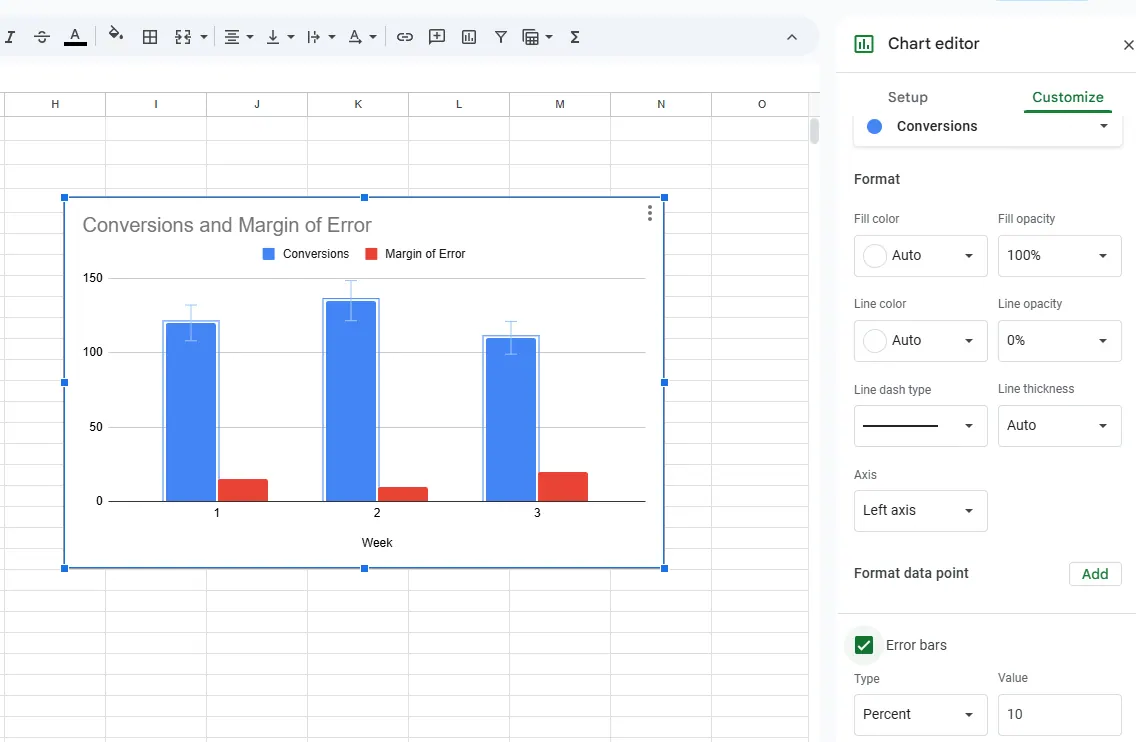Apply strikethrough formatting
Image resolution: width=1136 pixels, height=742 pixels.
point(42,37)
